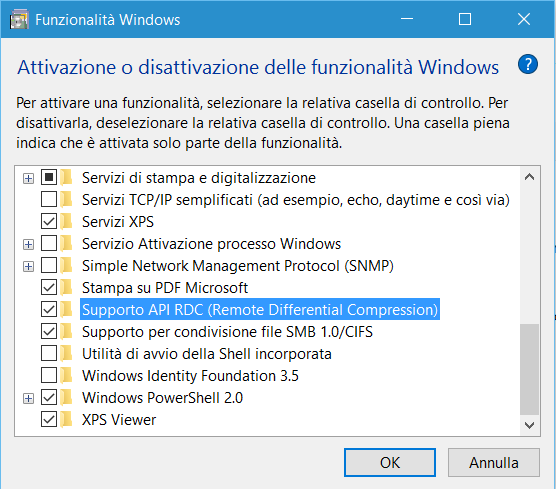Click folder icon beside Windows PowerShell 2.0
The image size is (556, 489).
click(x=66, y=397)
